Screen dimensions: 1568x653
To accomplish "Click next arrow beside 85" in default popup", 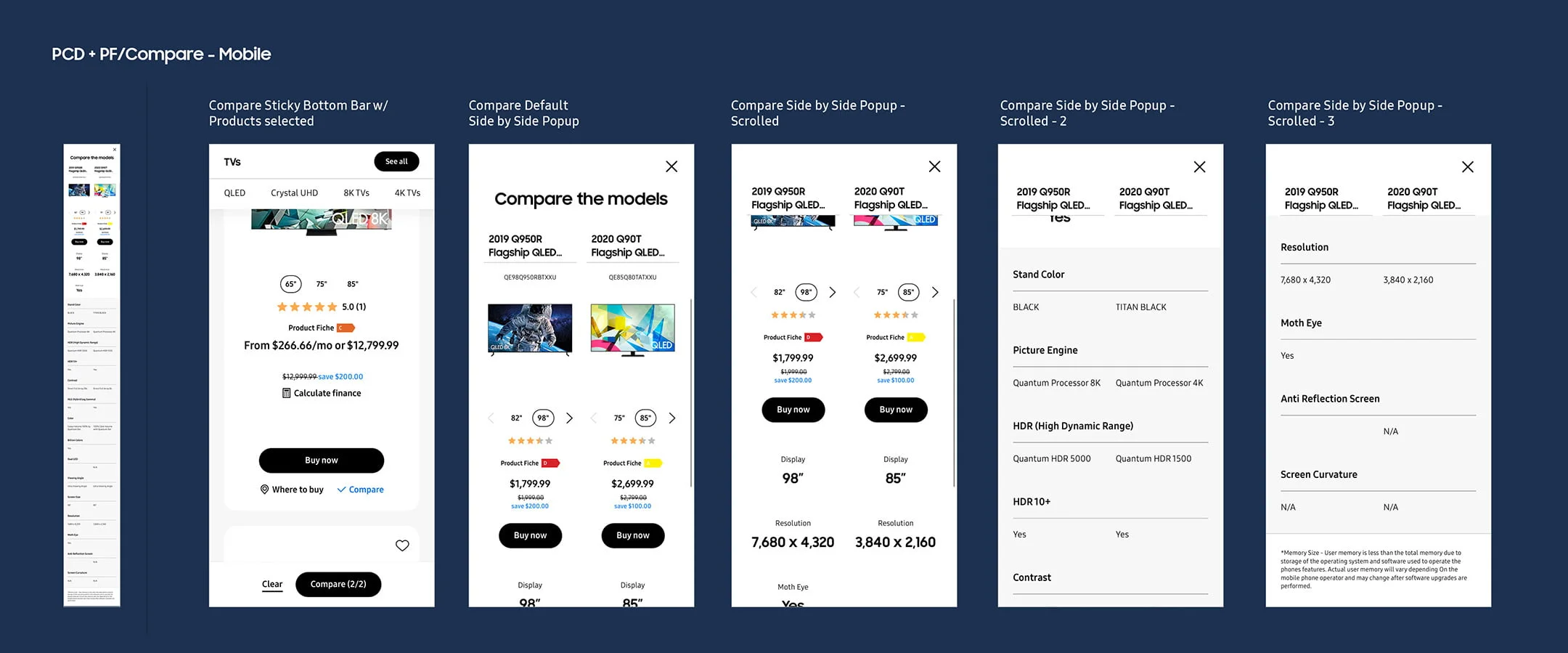I will (671, 418).
